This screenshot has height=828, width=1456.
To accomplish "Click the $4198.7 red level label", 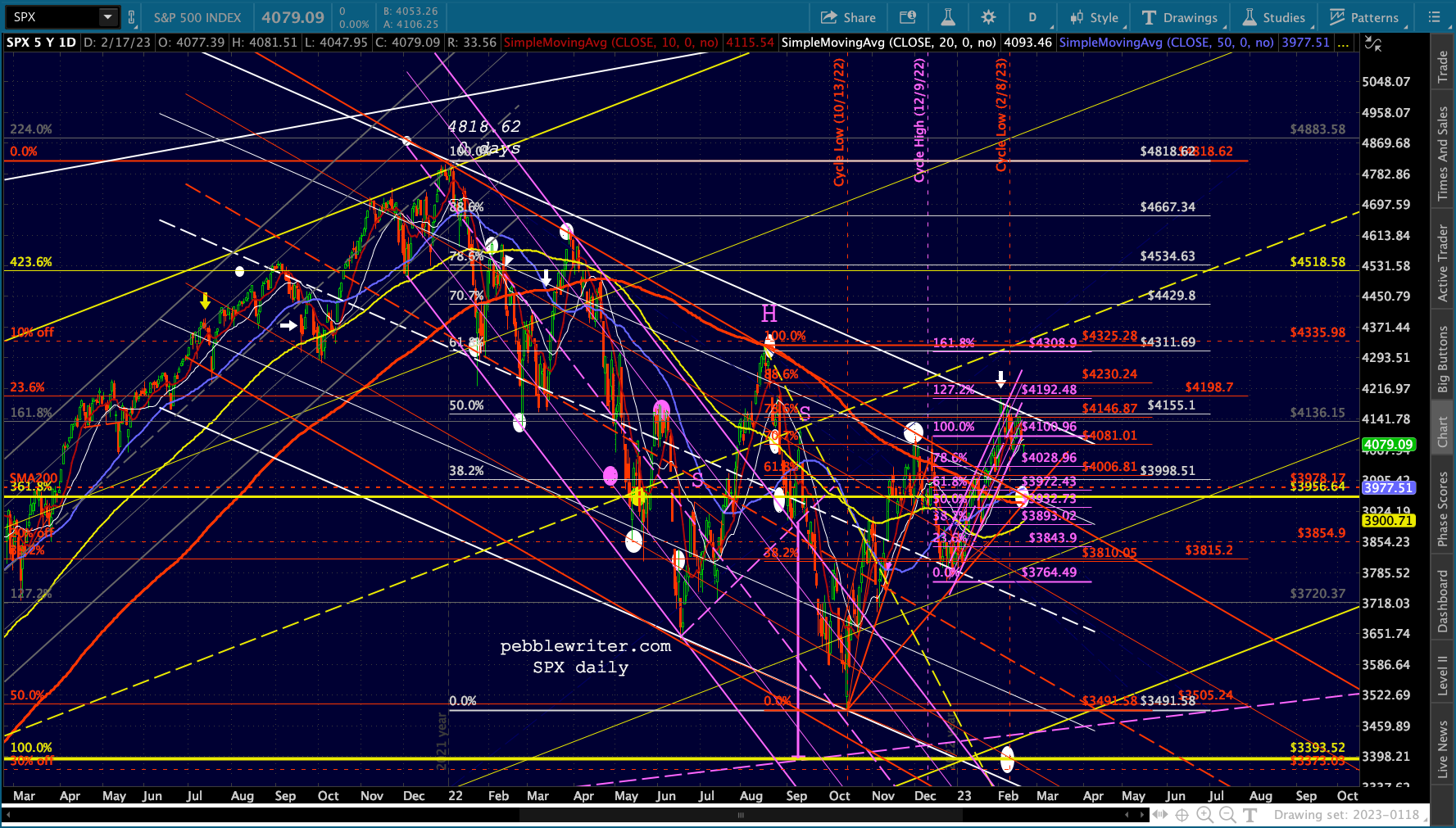I will [x=1209, y=387].
